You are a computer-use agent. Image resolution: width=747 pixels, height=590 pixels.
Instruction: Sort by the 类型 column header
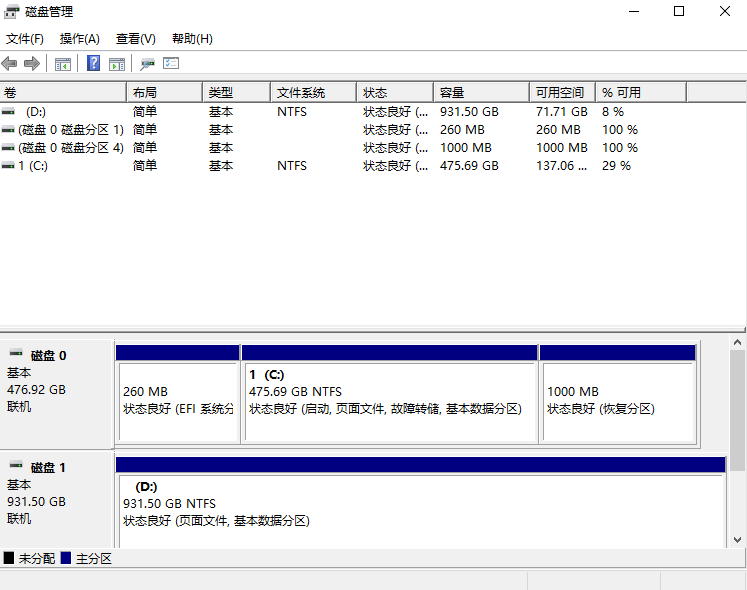point(236,92)
